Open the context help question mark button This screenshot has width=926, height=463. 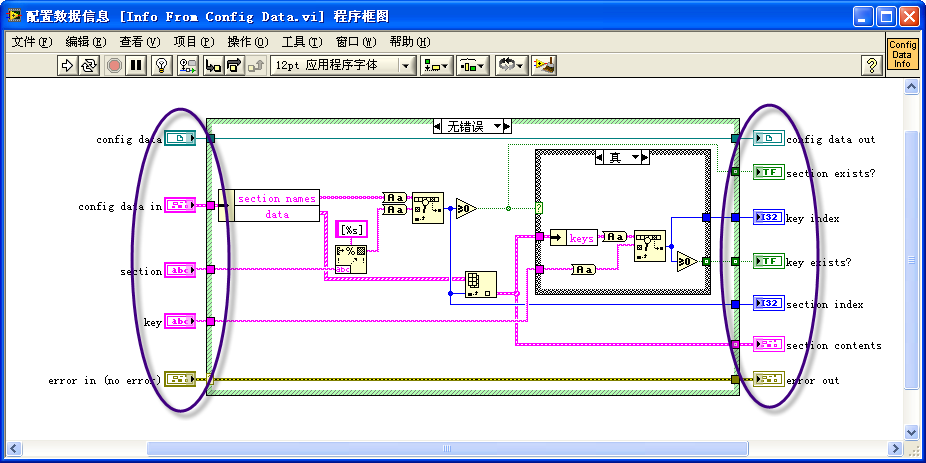871,65
